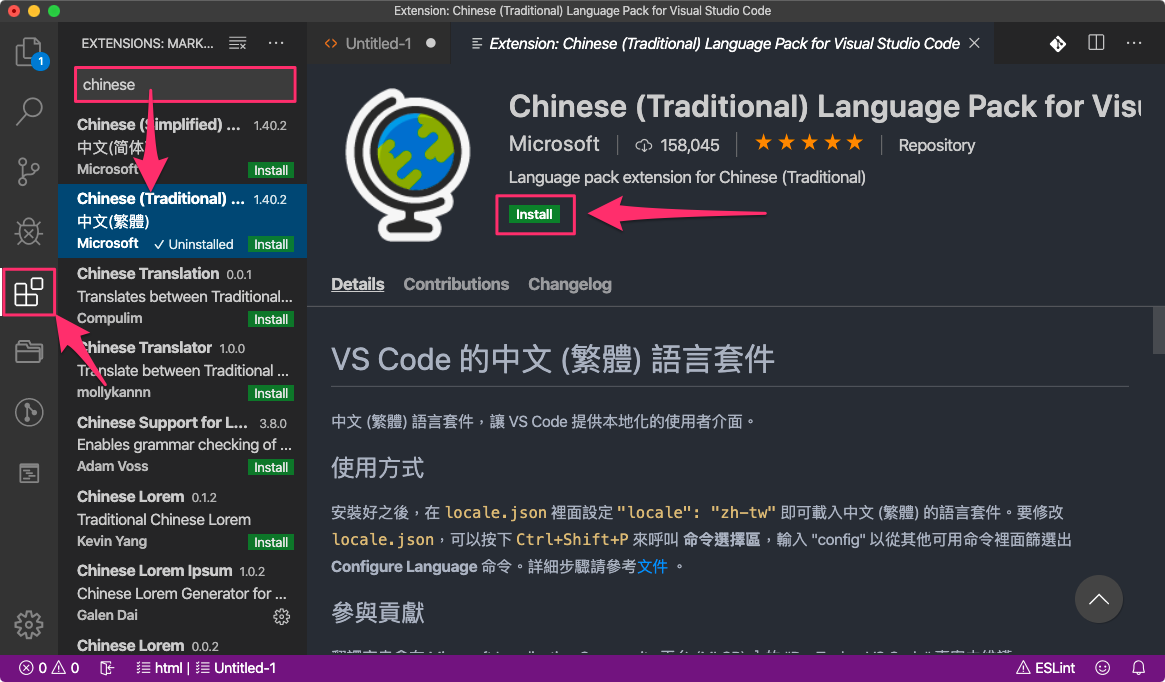The image size is (1165, 682).
Task: Click the Chinese (Traditional) Language Pack title
Action: tap(824, 106)
